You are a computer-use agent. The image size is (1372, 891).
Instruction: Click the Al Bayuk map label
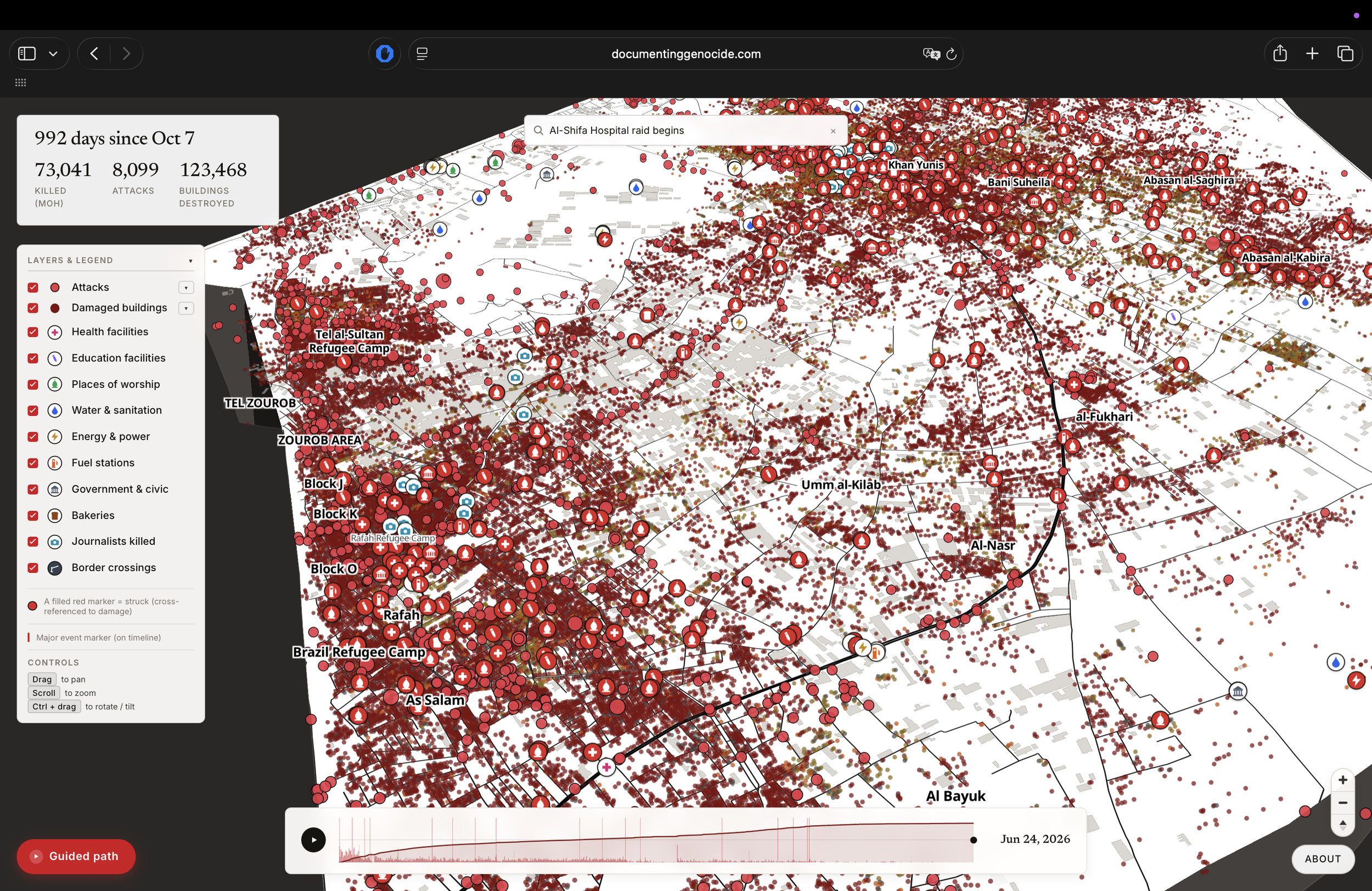955,796
